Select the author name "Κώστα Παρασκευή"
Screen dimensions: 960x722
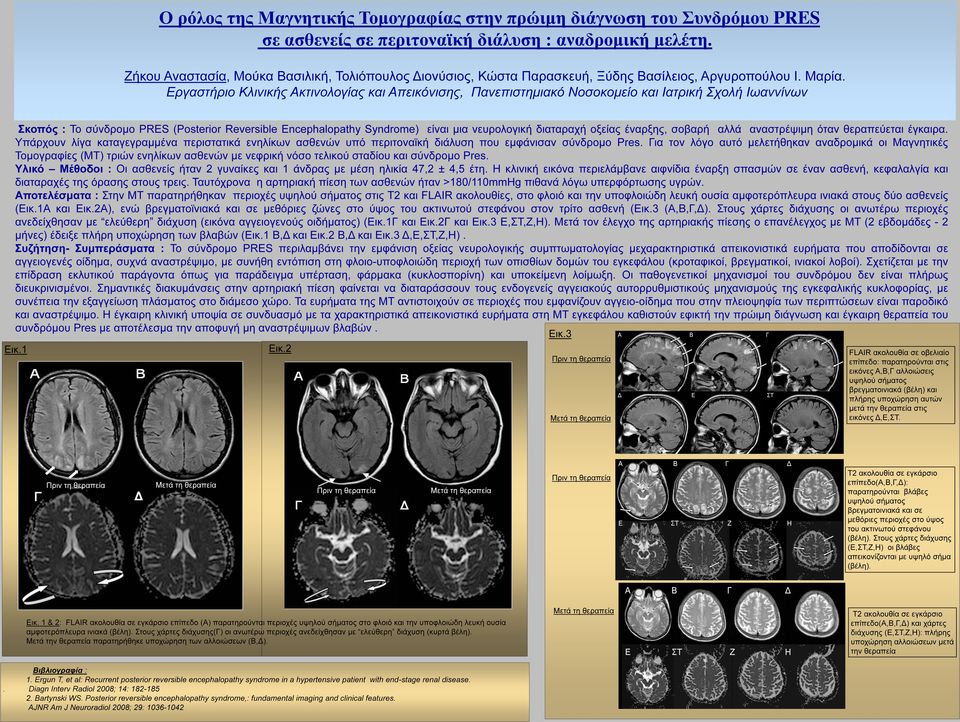pos(533,77)
